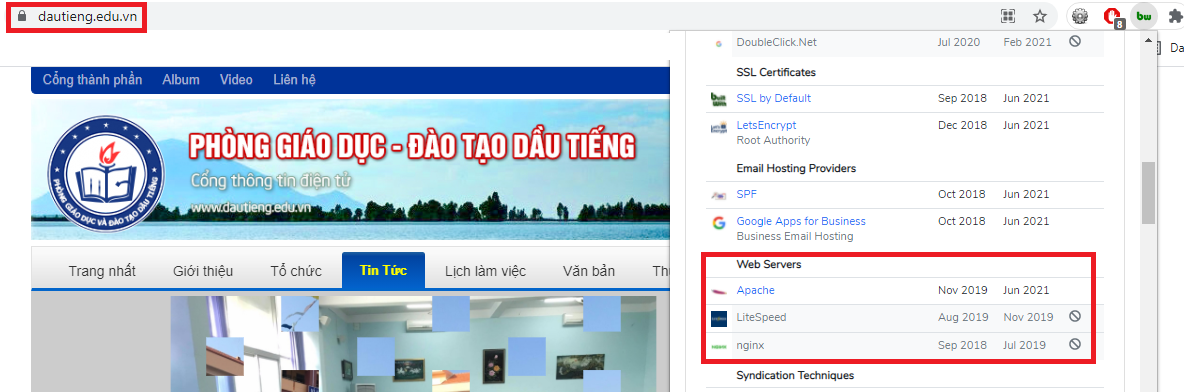The width and height of the screenshot is (1184, 392).
Task: Click the LiteSpeed logo icon
Action: pos(718,319)
